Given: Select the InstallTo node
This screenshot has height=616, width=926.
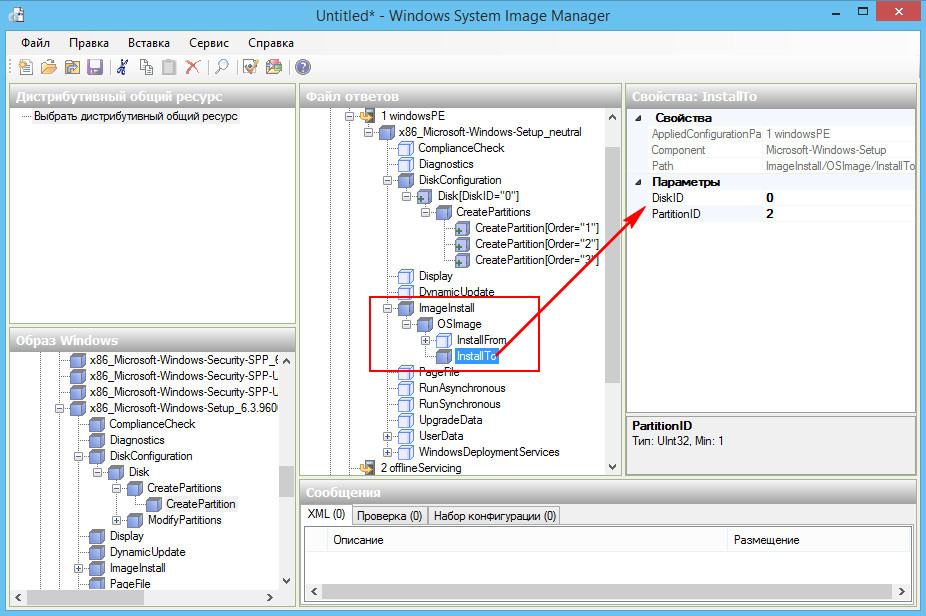Looking at the screenshot, I should (x=477, y=356).
